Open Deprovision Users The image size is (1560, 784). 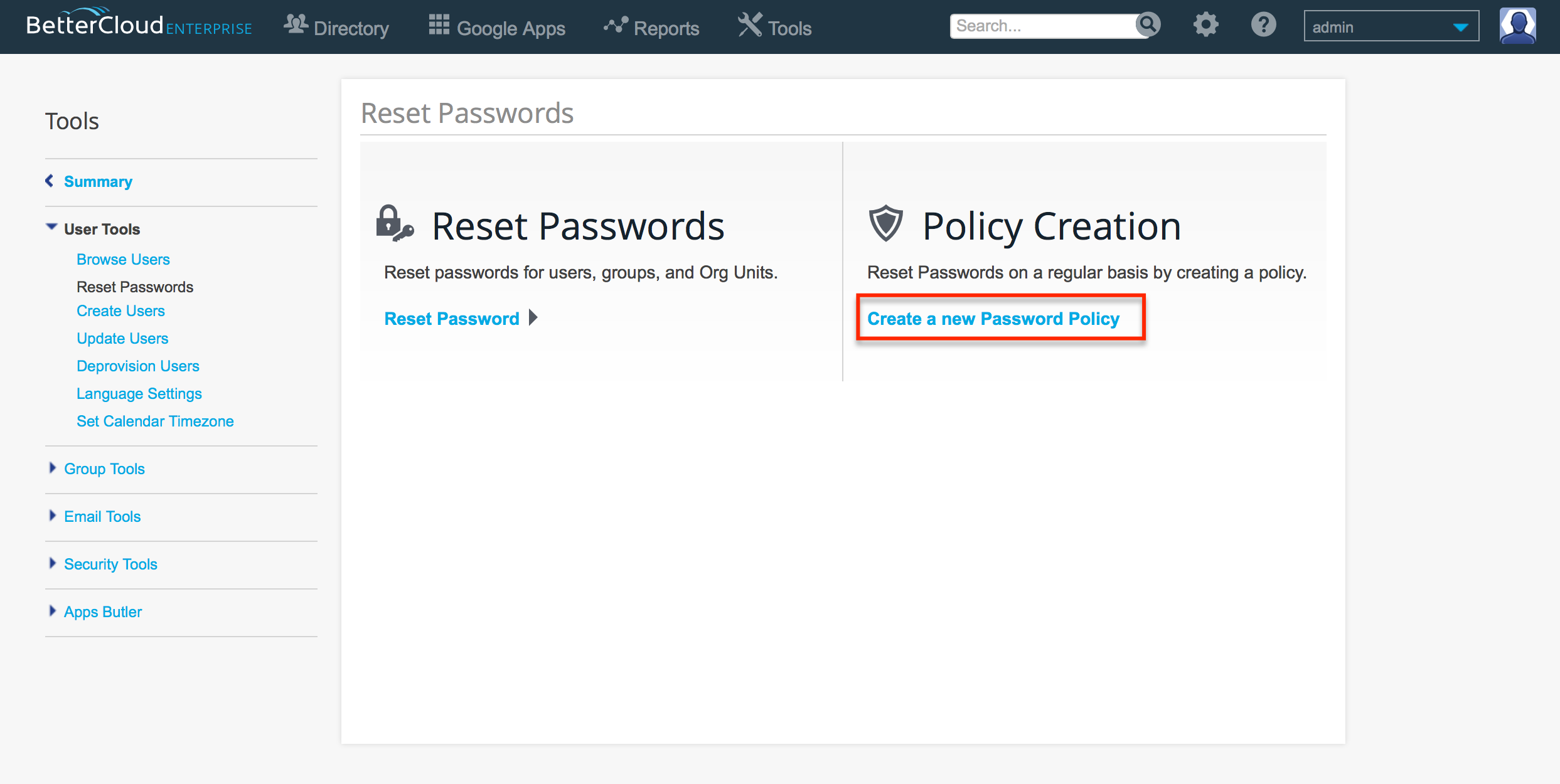[138, 366]
